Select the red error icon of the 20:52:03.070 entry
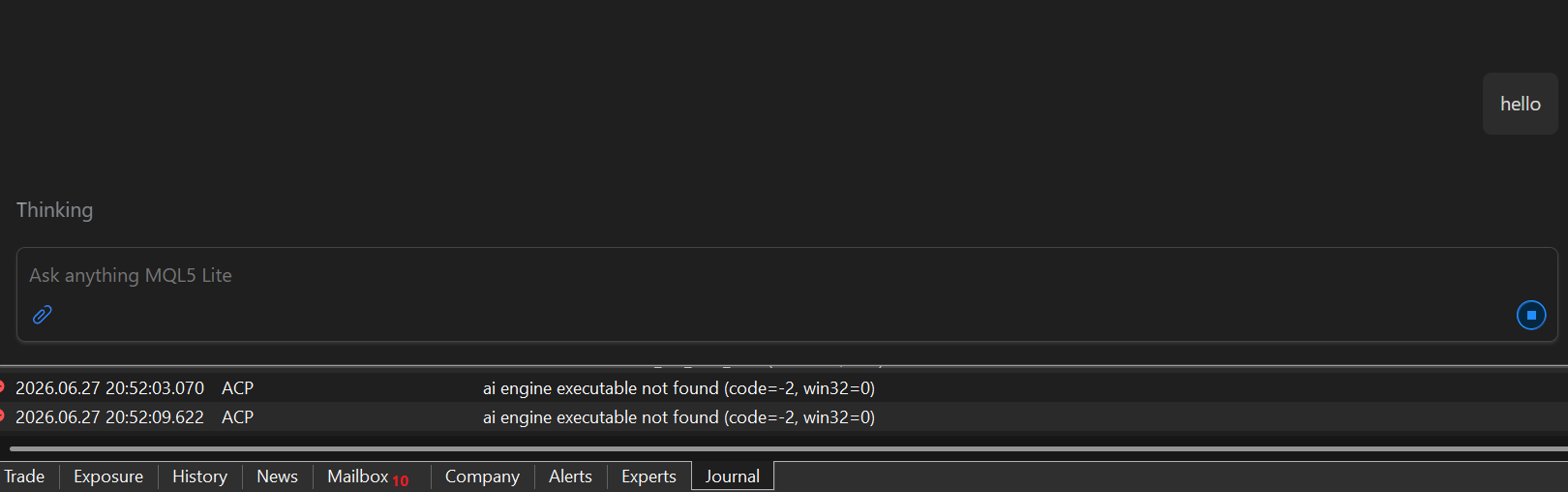Image resolution: width=1568 pixels, height=492 pixels. [2, 387]
